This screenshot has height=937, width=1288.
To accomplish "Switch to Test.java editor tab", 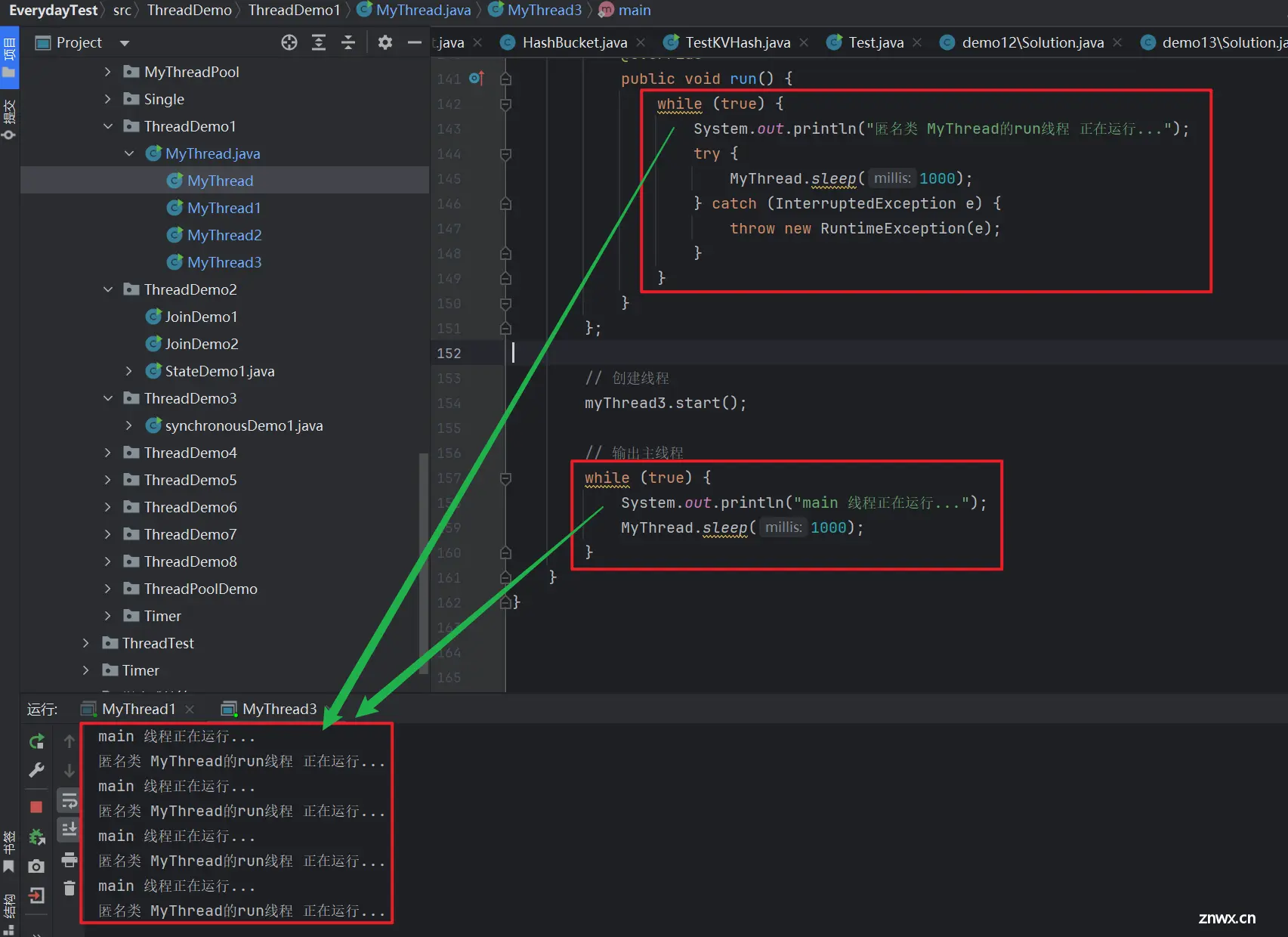I will click(x=876, y=42).
